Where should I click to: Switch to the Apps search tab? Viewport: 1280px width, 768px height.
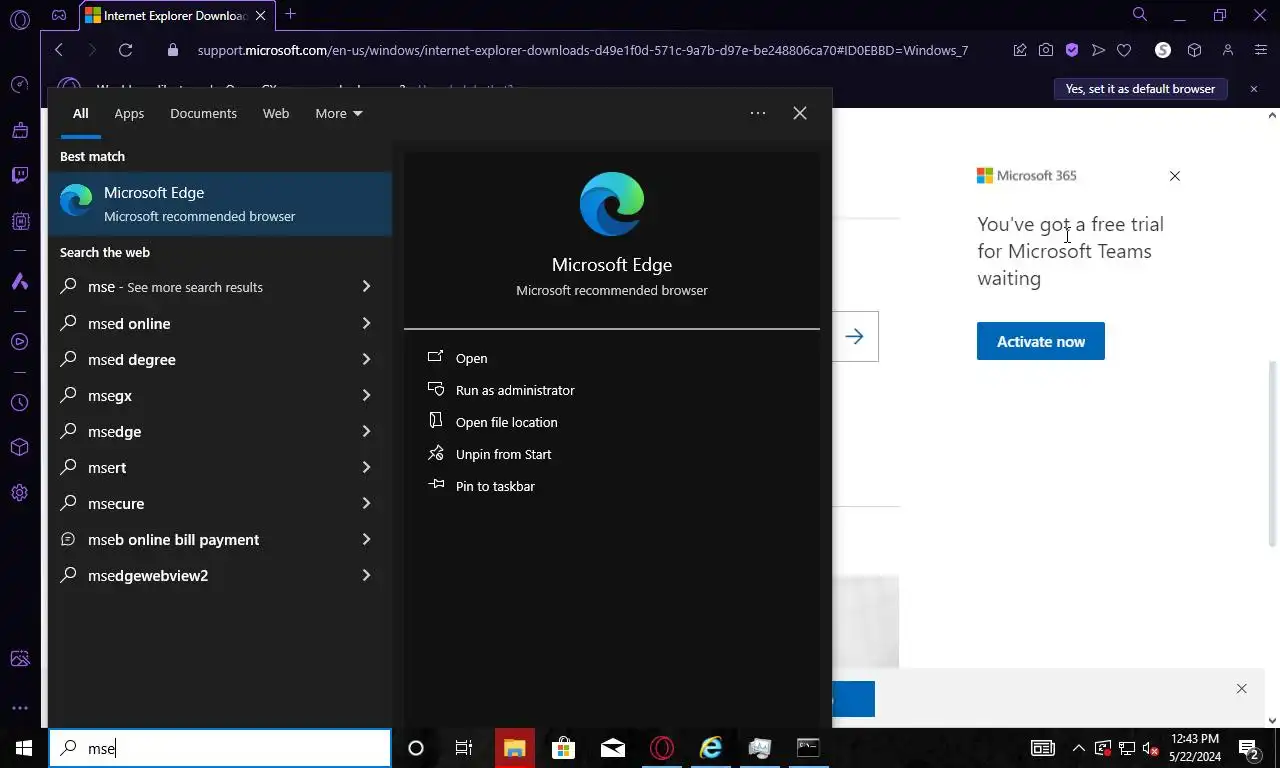[x=129, y=113]
